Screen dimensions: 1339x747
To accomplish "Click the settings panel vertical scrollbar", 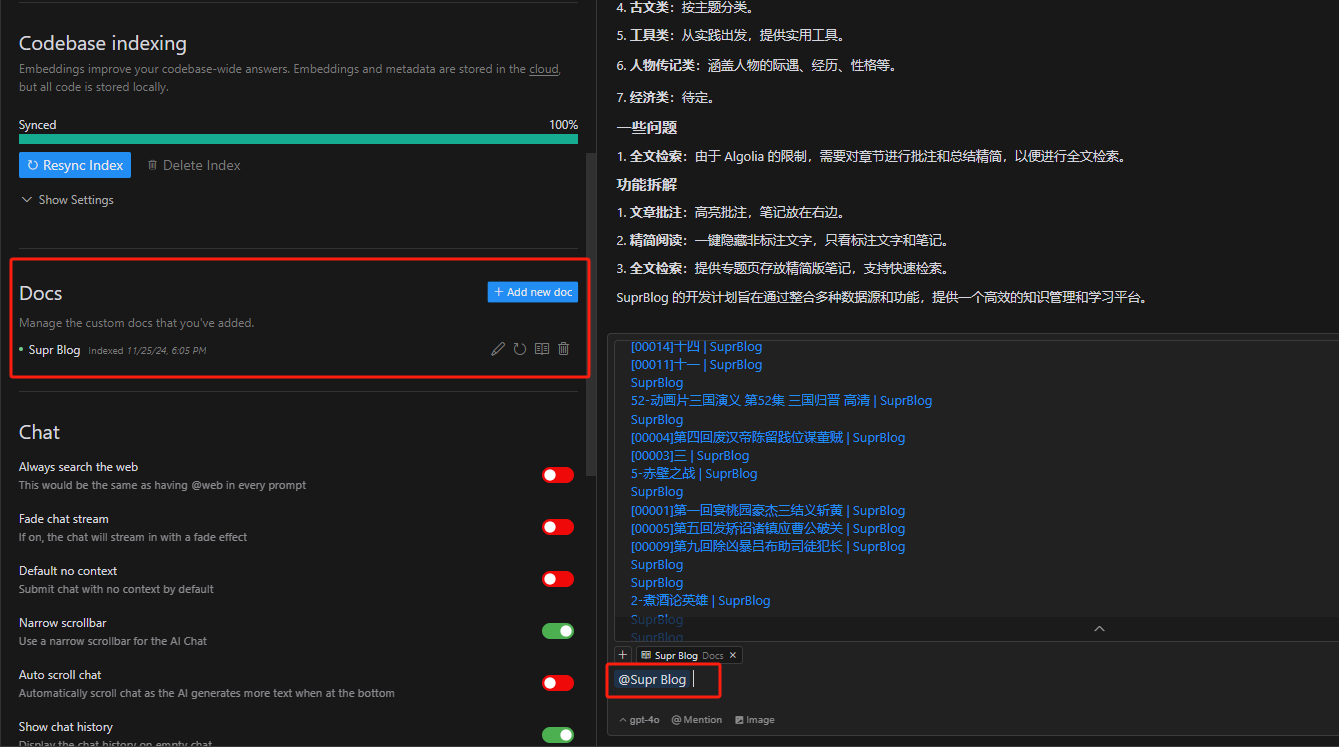I will 592,315.
